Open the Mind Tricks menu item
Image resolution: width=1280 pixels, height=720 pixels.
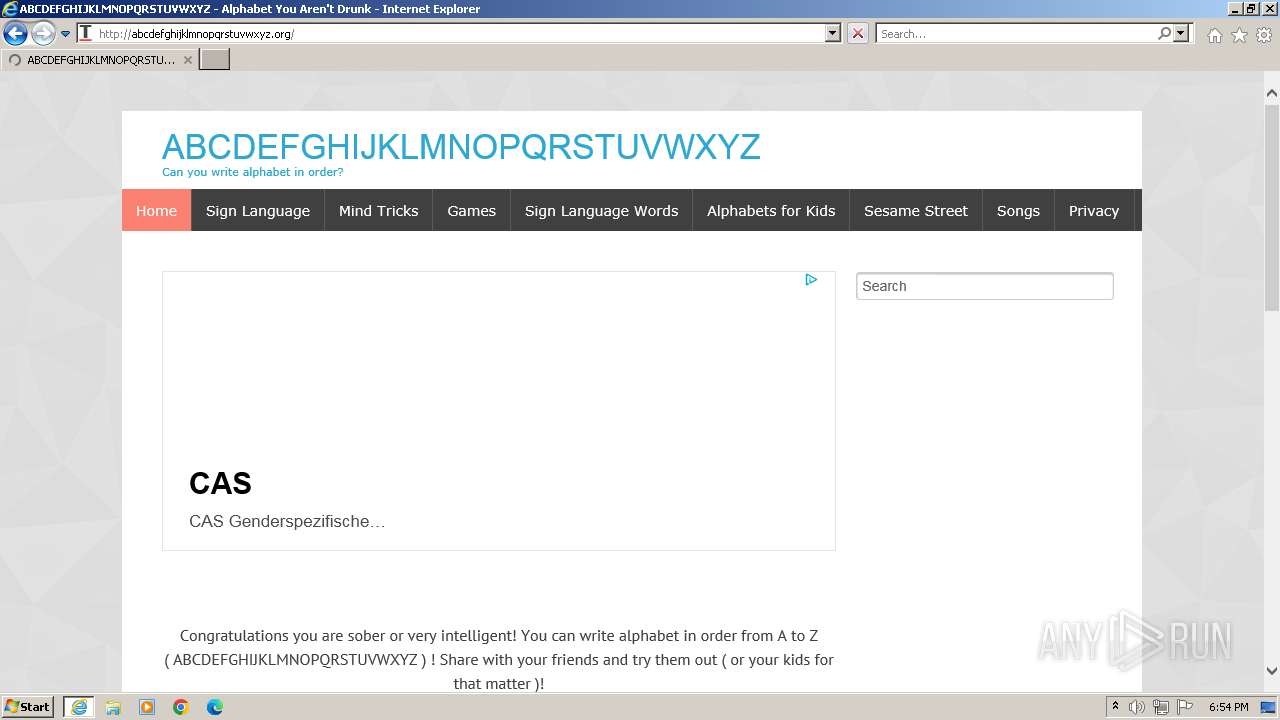click(x=378, y=211)
